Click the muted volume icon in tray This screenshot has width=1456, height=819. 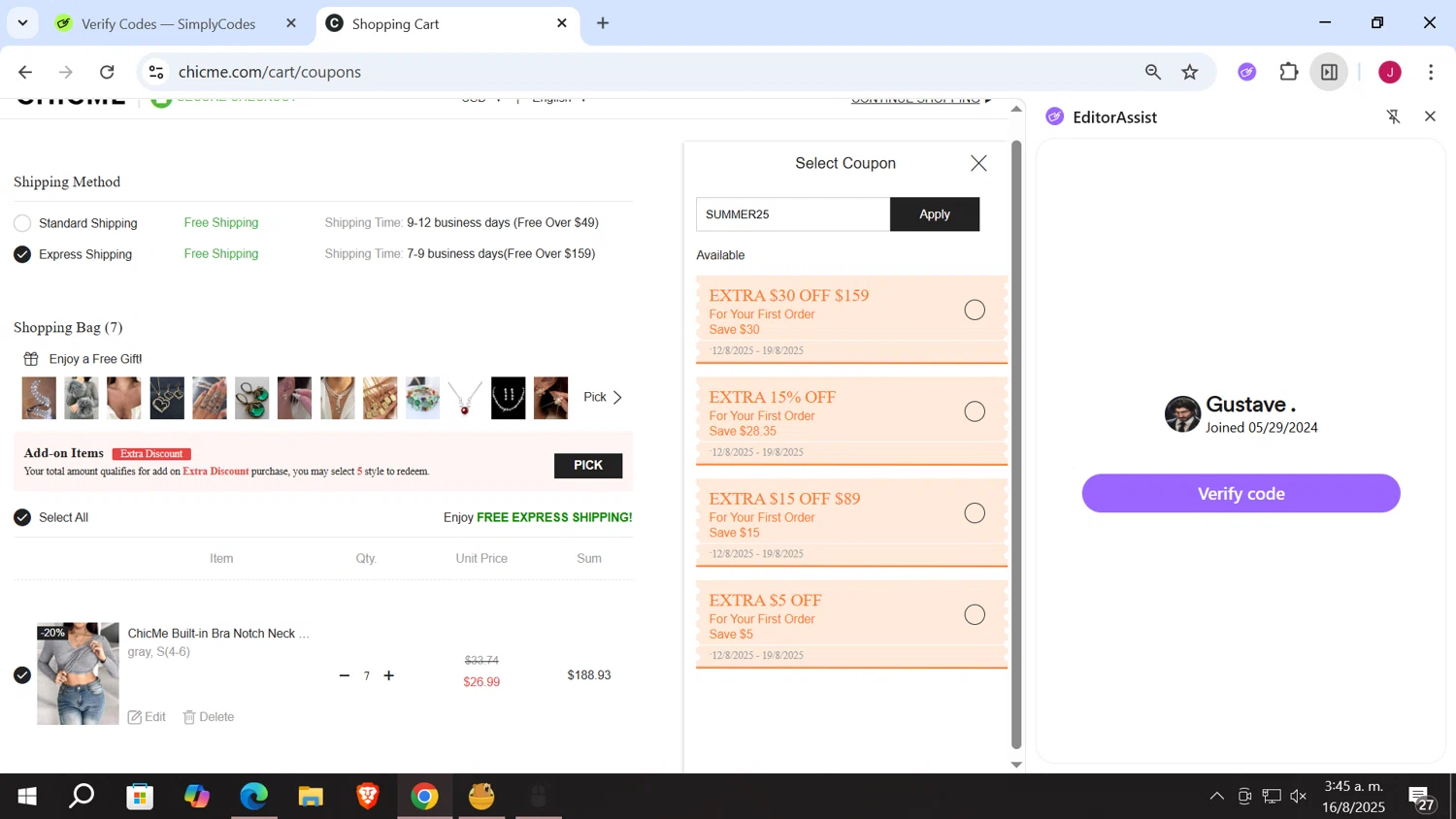1299,797
